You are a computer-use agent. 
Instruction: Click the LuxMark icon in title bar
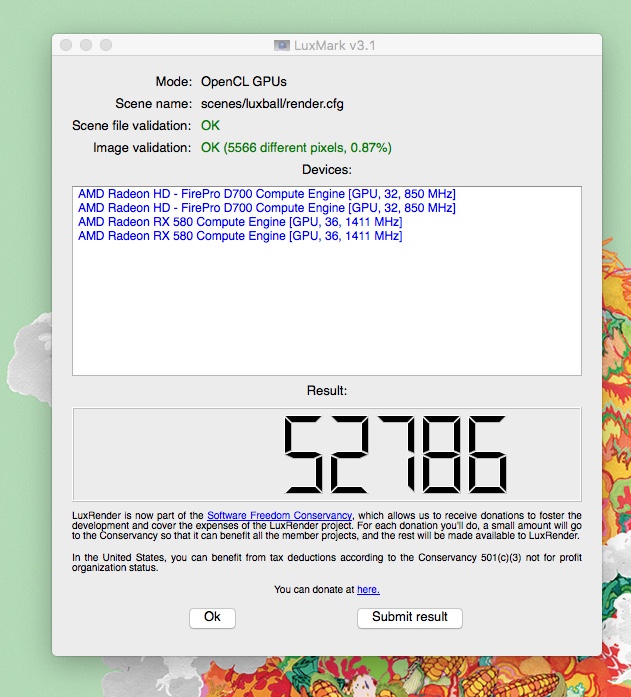pyautogui.click(x=282, y=45)
